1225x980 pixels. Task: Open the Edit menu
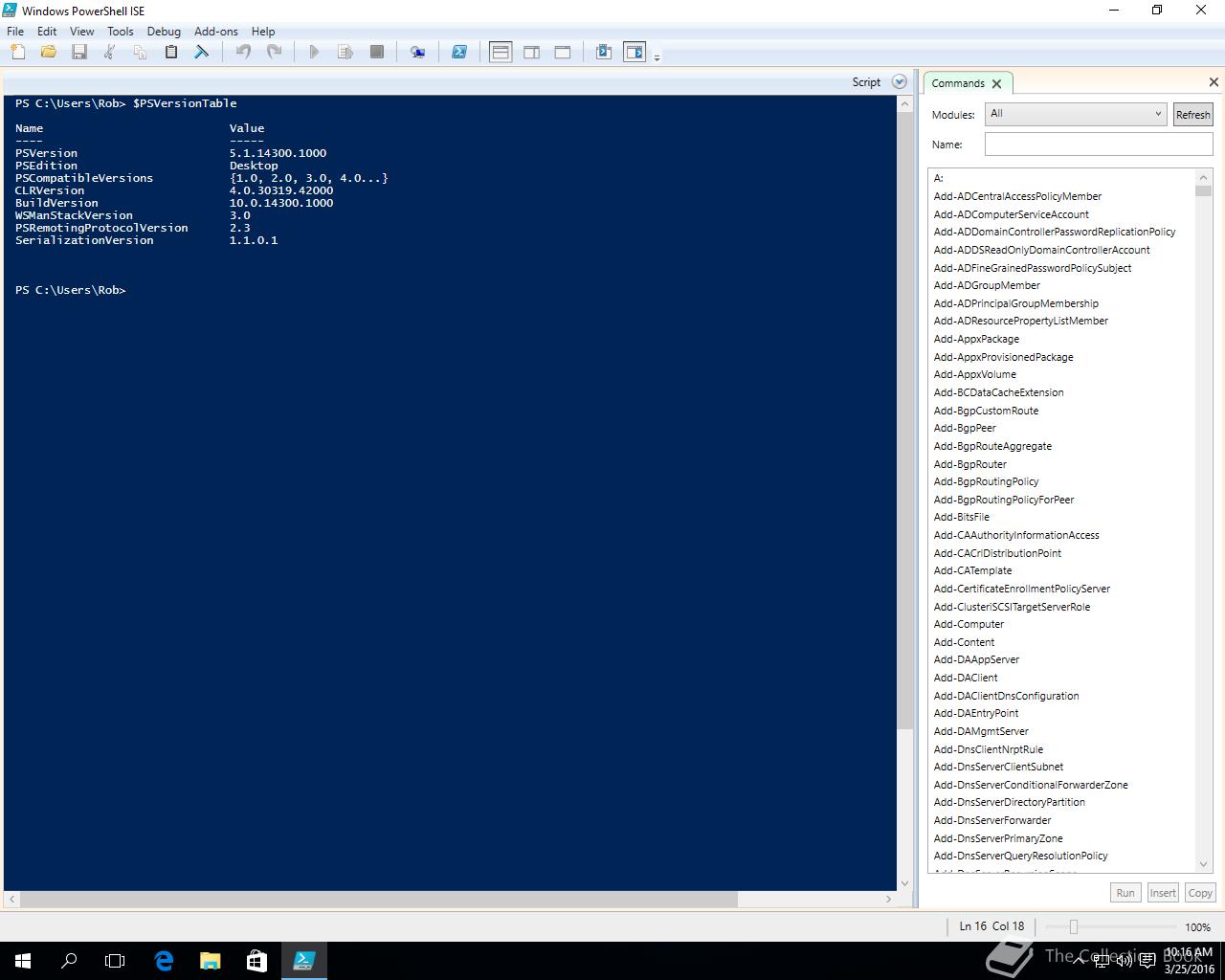click(x=47, y=31)
